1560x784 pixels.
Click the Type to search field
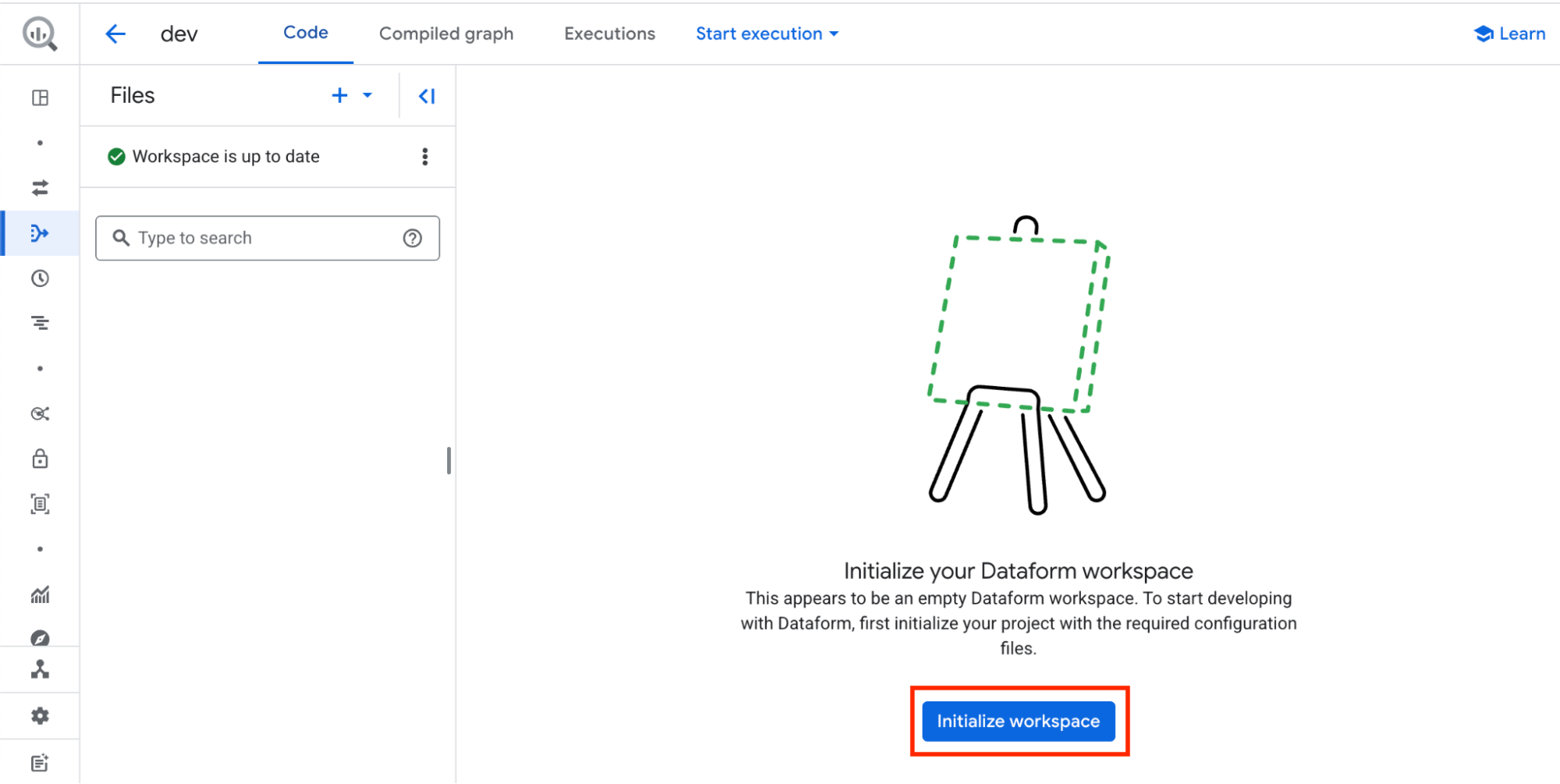(x=268, y=238)
